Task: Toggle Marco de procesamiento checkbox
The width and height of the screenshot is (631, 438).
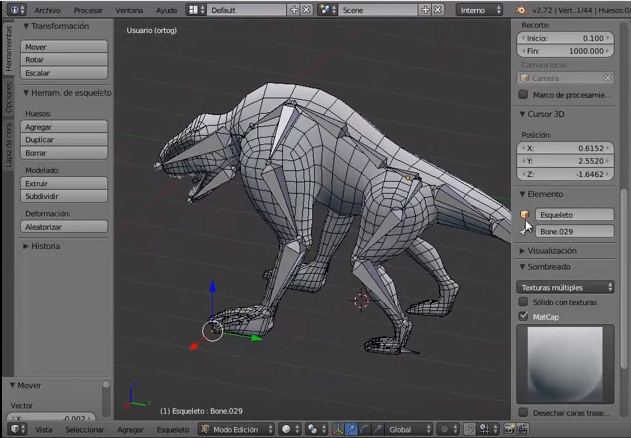Action: point(523,95)
